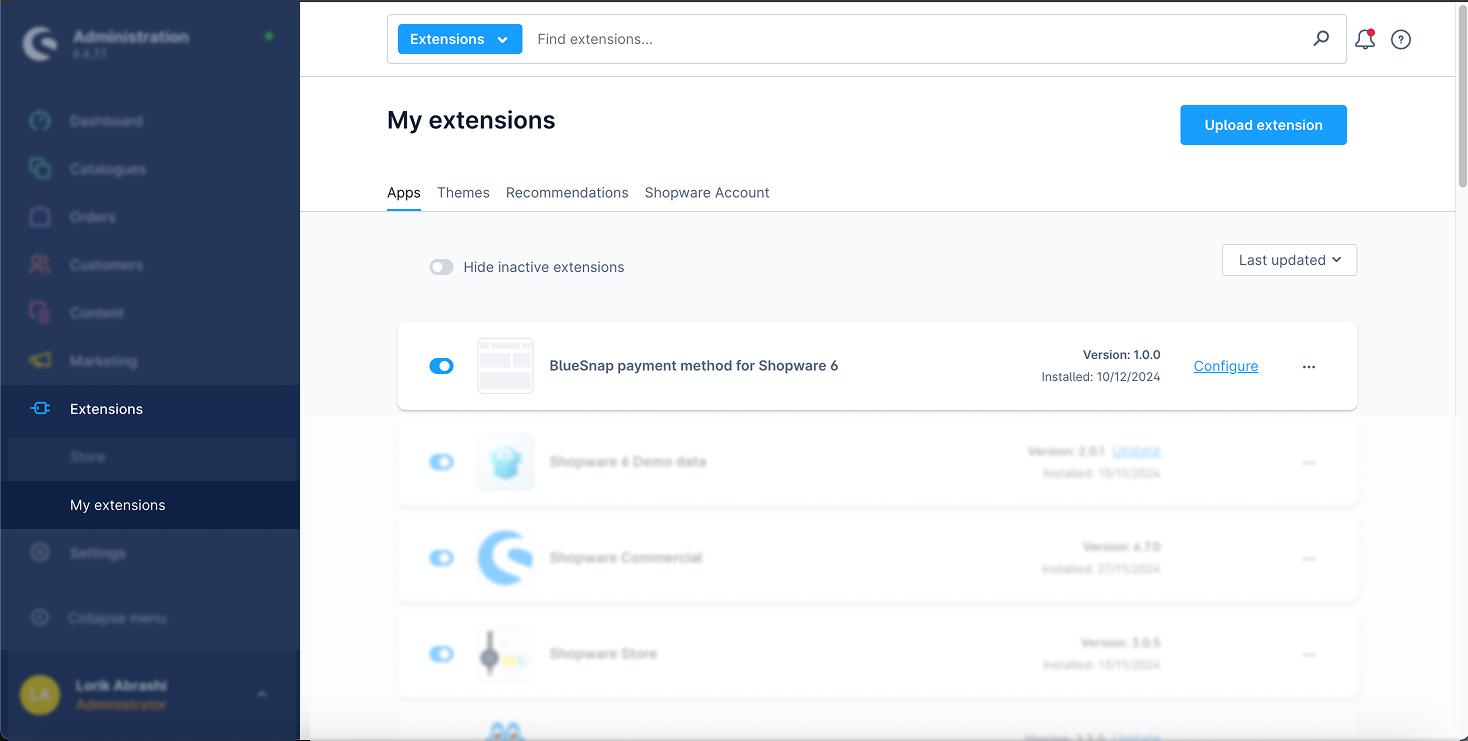1468x741 pixels.
Task: Open the Shopware Account tab
Action: [x=706, y=193]
